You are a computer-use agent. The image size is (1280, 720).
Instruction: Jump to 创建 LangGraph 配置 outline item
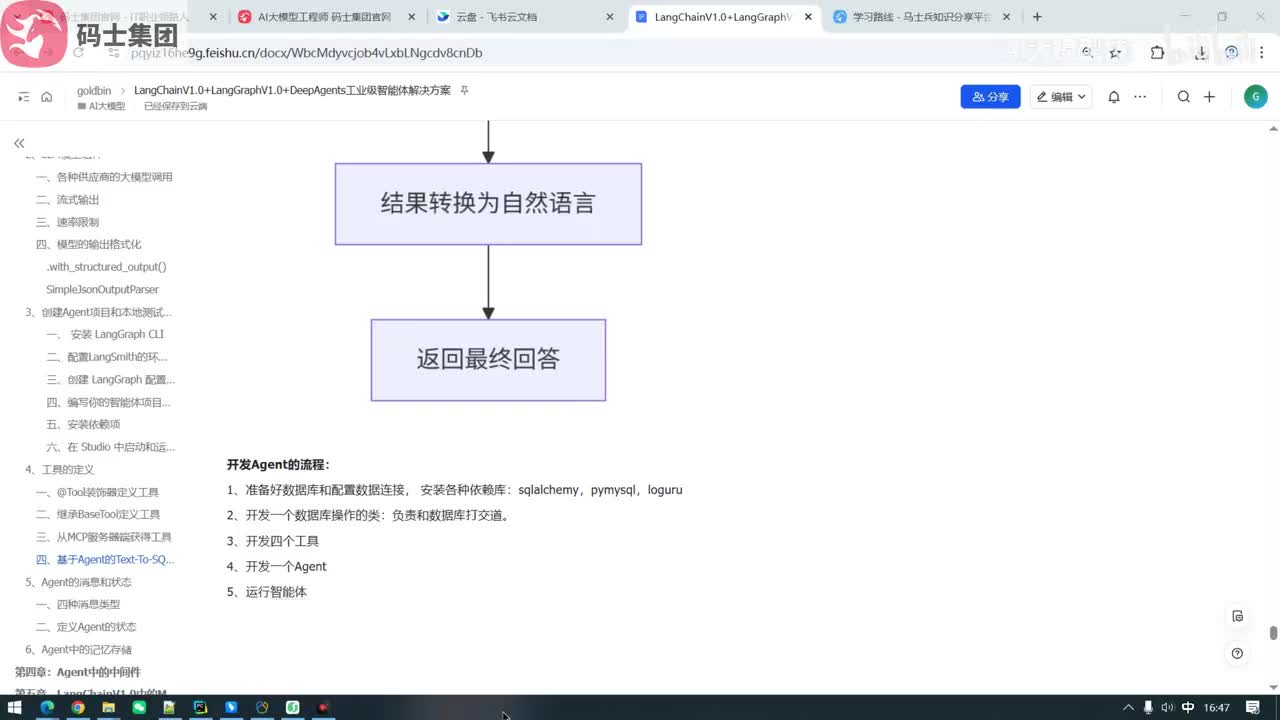[x=110, y=379]
